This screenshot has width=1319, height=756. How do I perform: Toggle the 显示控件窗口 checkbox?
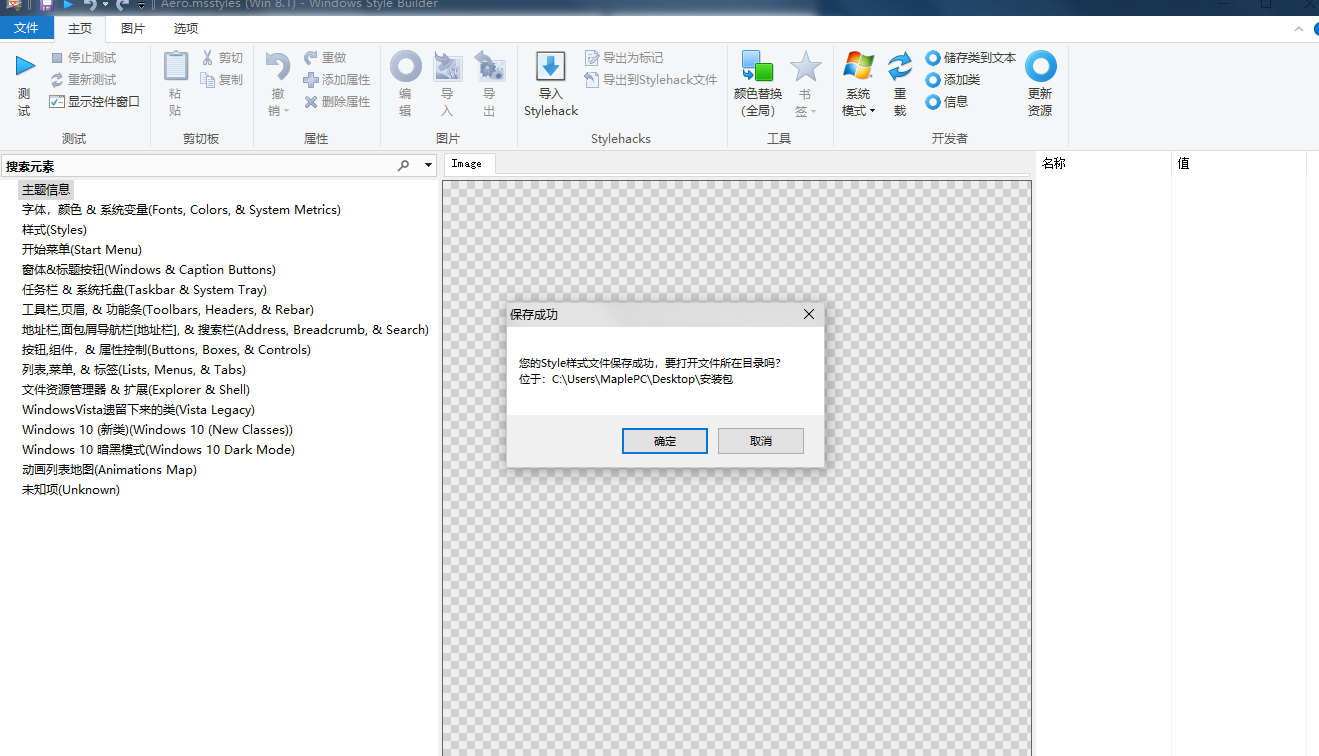(58, 102)
